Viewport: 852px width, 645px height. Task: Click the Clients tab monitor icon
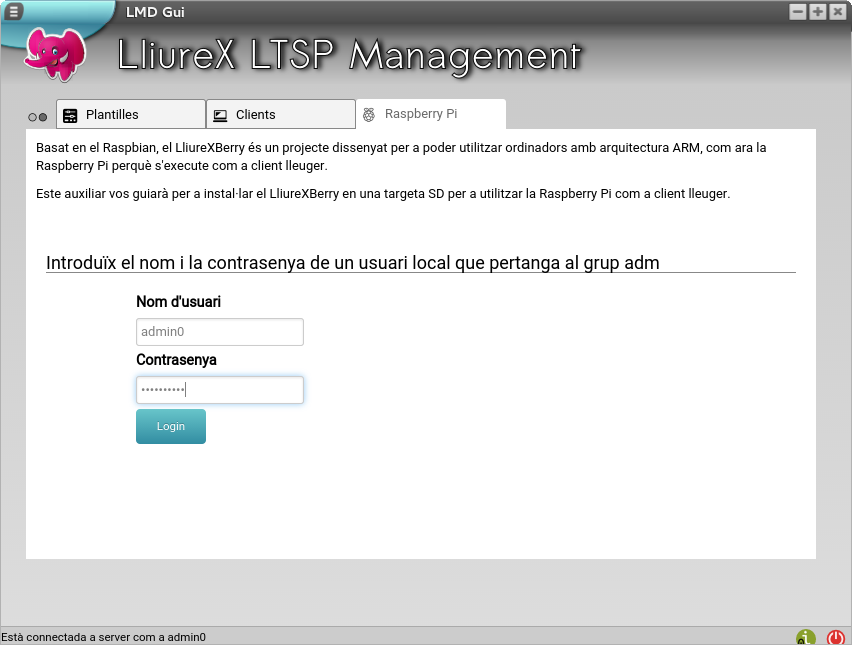(x=220, y=115)
